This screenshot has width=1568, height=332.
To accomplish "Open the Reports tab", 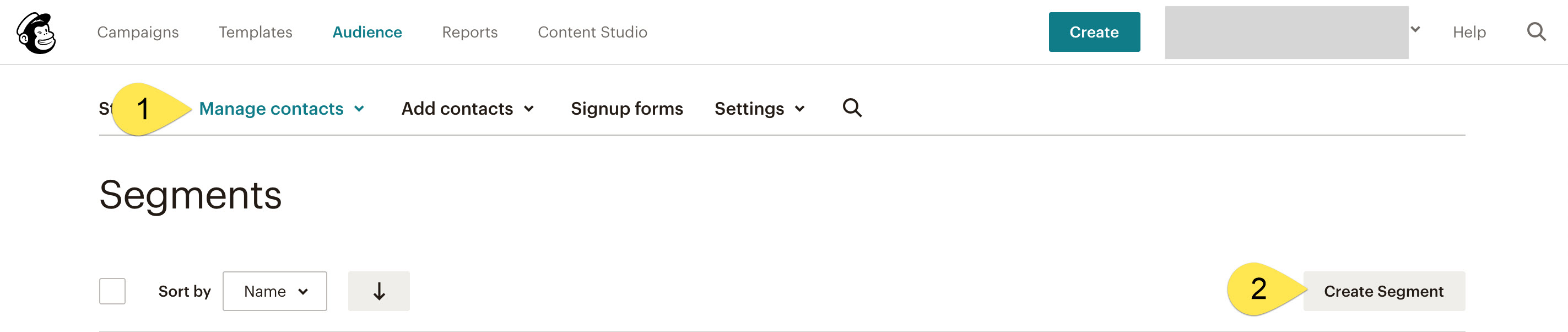I will pyautogui.click(x=469, y=33).
